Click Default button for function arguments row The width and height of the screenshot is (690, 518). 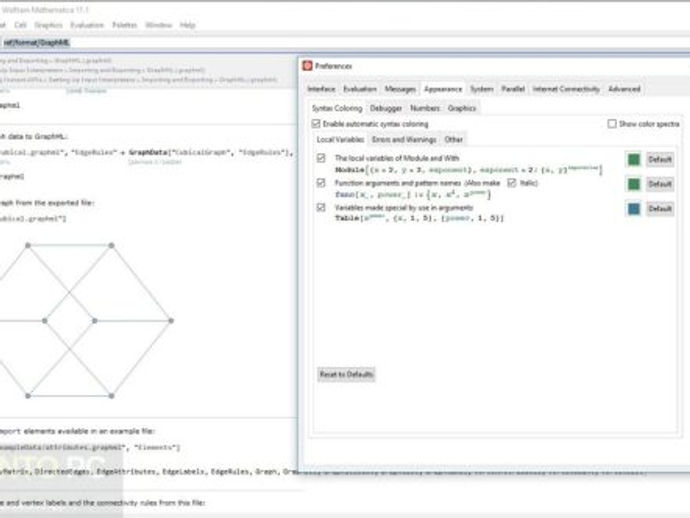(x=660, y=184)
